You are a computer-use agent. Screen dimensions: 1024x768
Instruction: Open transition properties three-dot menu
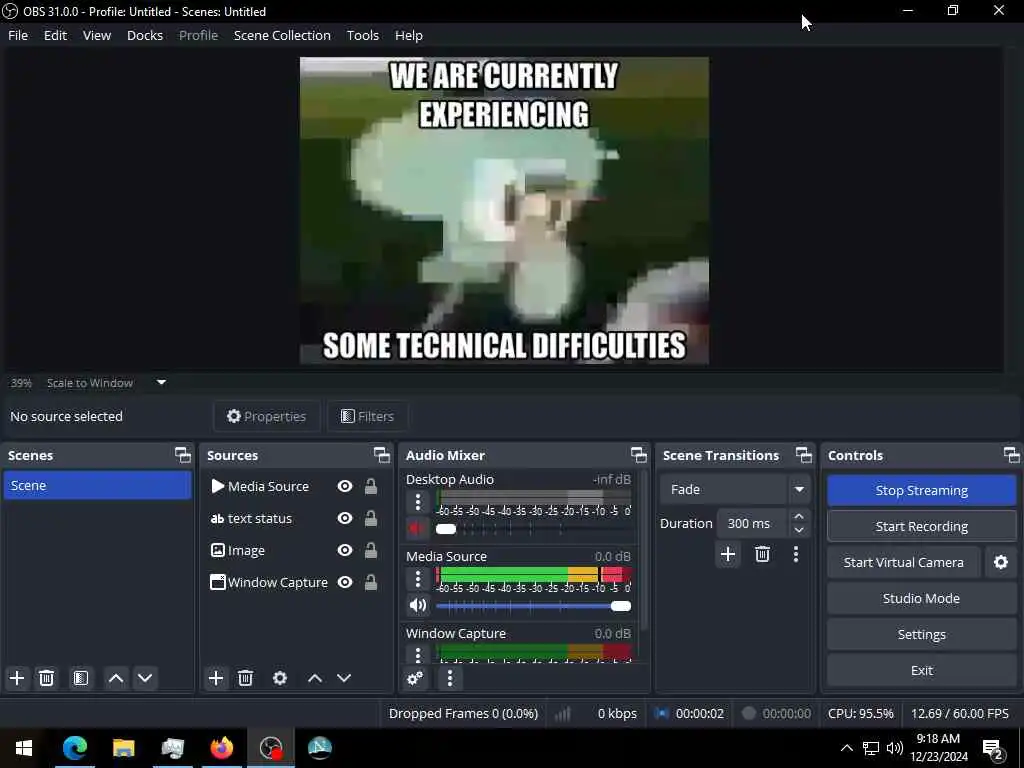(795, 554)
